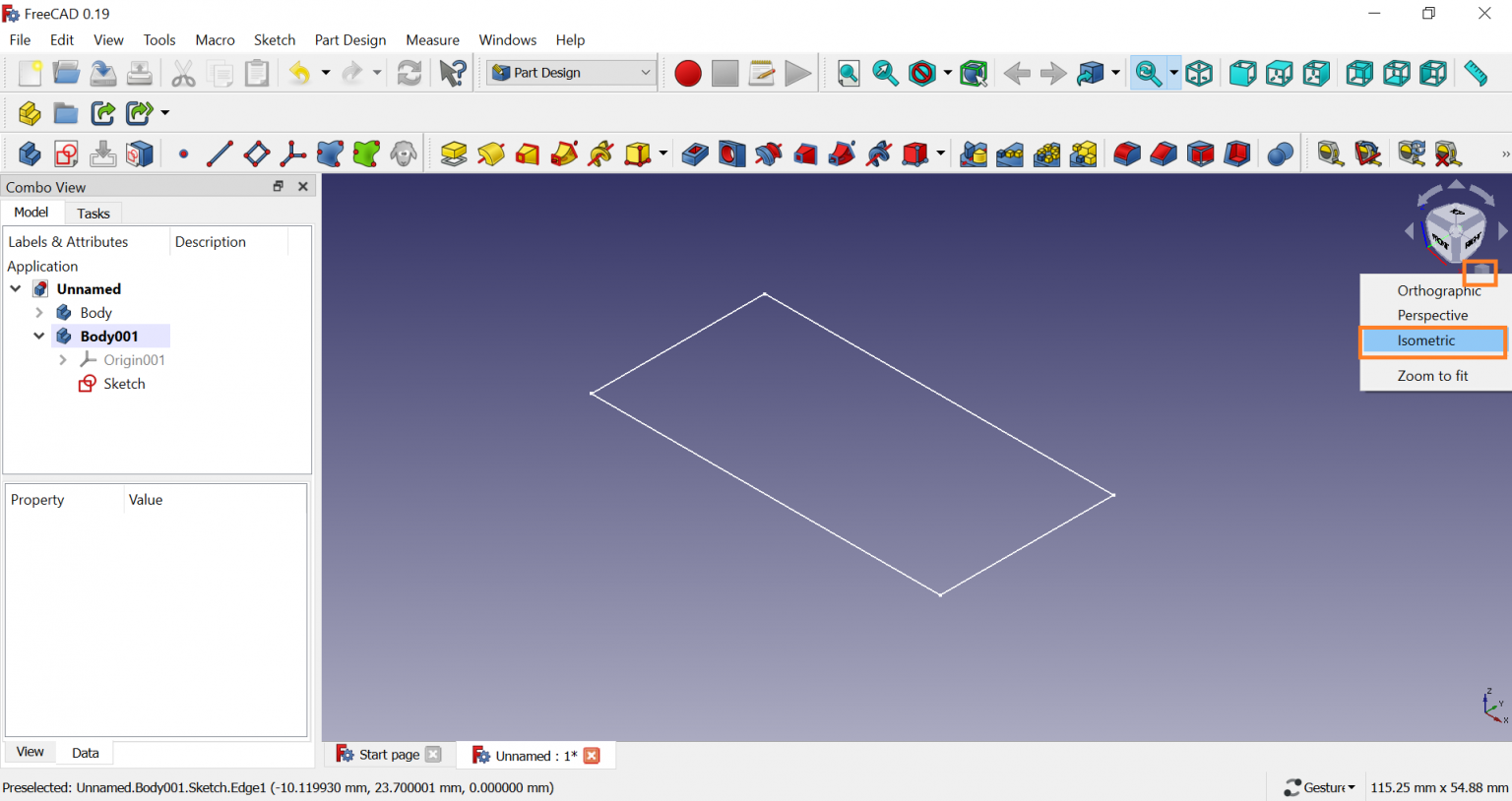
Task: Choose Zoom to fit option
Action: tap(1432, 376)
